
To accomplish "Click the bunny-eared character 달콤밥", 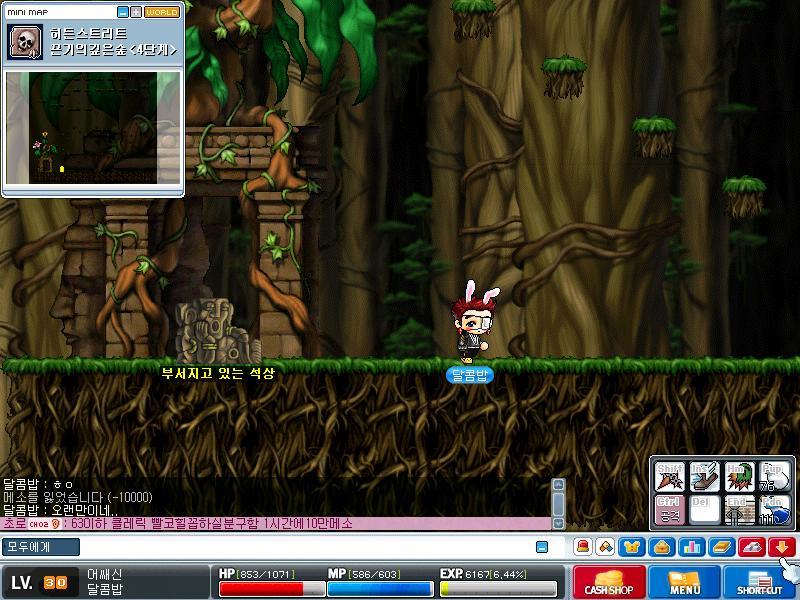I will coord(473,322).
